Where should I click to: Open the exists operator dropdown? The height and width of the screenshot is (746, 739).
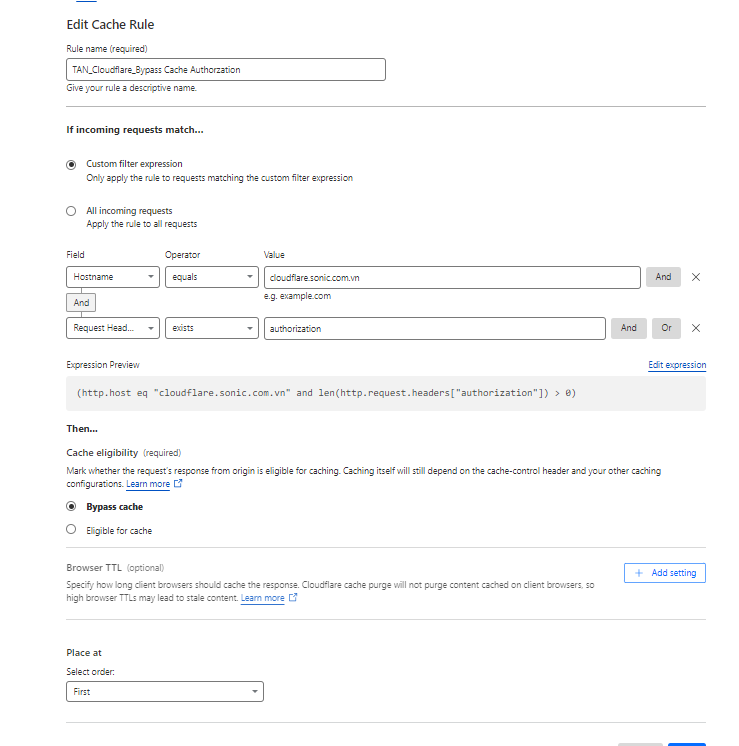point(211,328)
